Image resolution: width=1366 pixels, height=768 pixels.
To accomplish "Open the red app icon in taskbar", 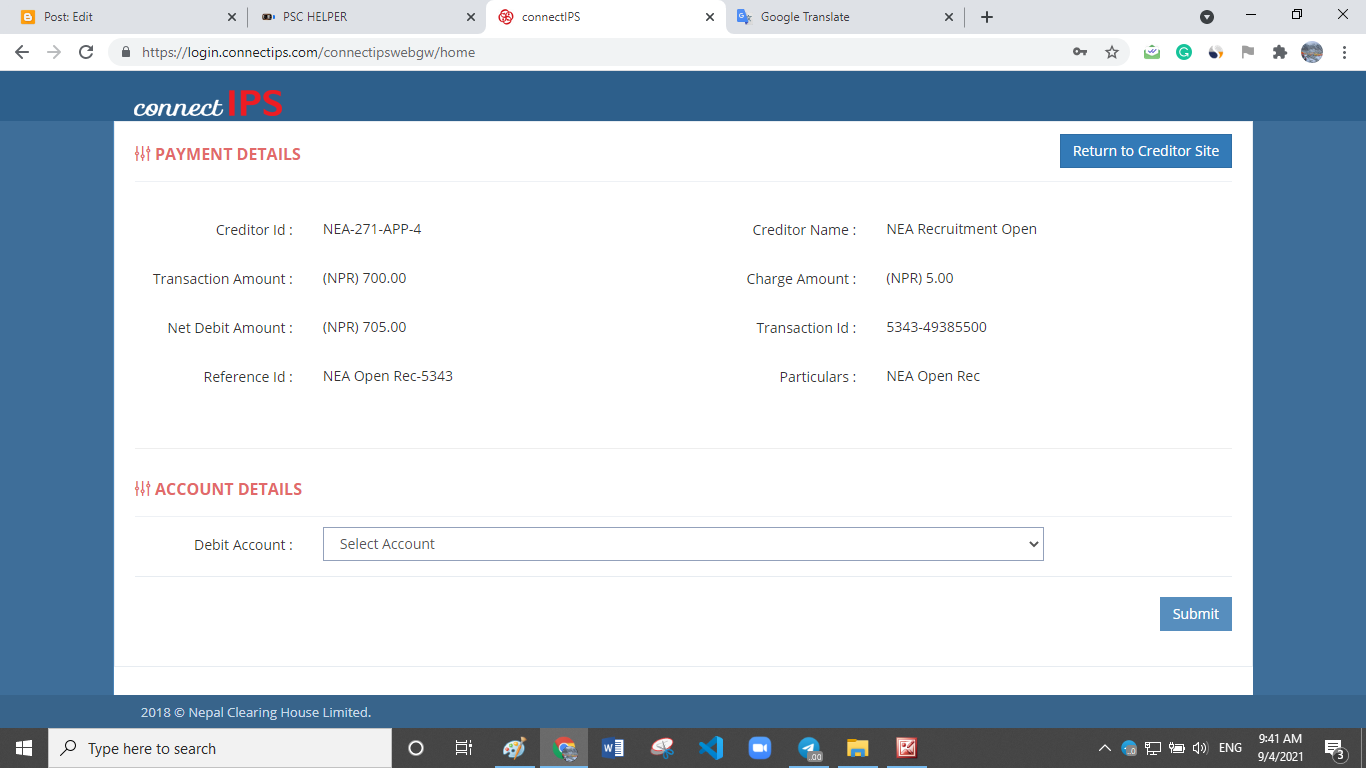I will [907, 748].
